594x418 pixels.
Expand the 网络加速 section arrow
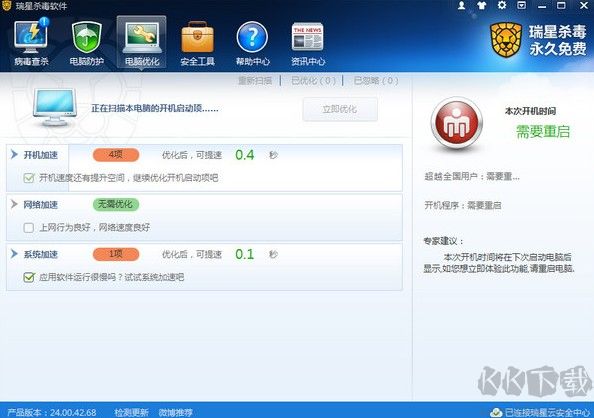tap(14, 204)
